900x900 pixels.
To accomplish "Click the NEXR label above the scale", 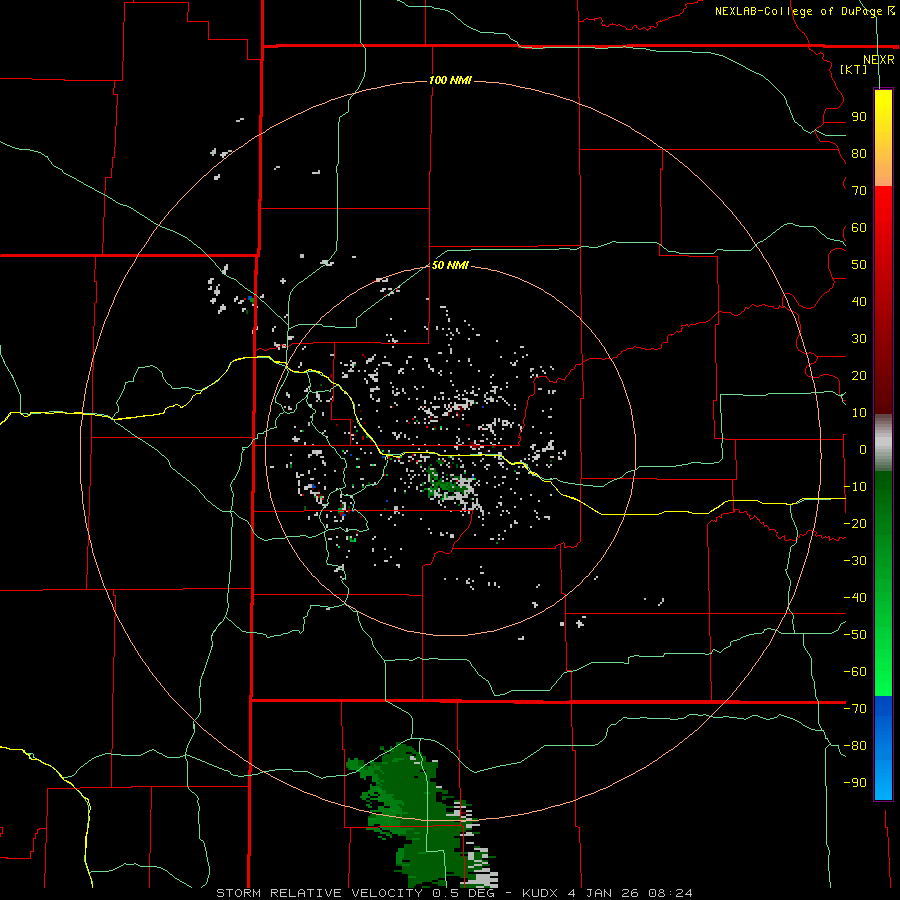I will [x=878, y=60].
